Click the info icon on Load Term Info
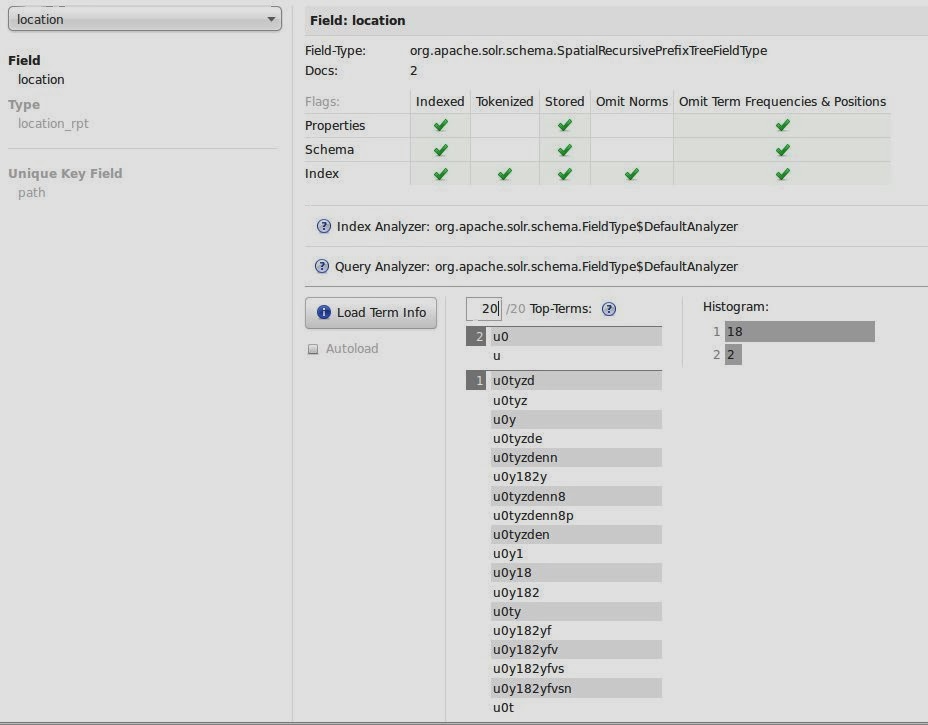 click(x=324, y=313)
